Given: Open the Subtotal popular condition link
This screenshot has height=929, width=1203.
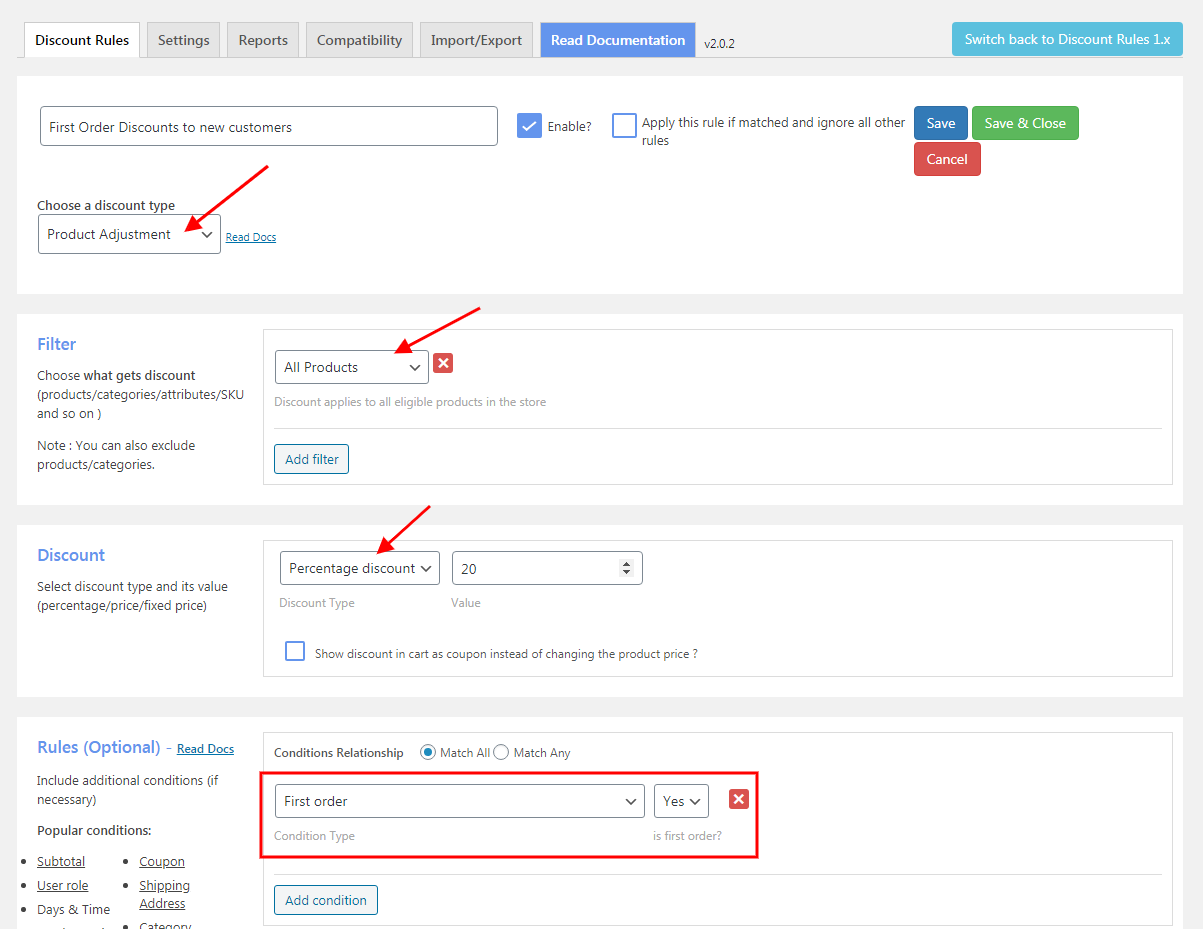Looking at the screenshot, I should pos(60,860).
